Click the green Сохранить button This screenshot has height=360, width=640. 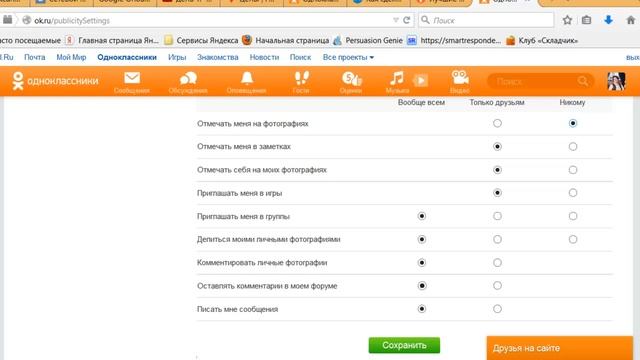404,345
